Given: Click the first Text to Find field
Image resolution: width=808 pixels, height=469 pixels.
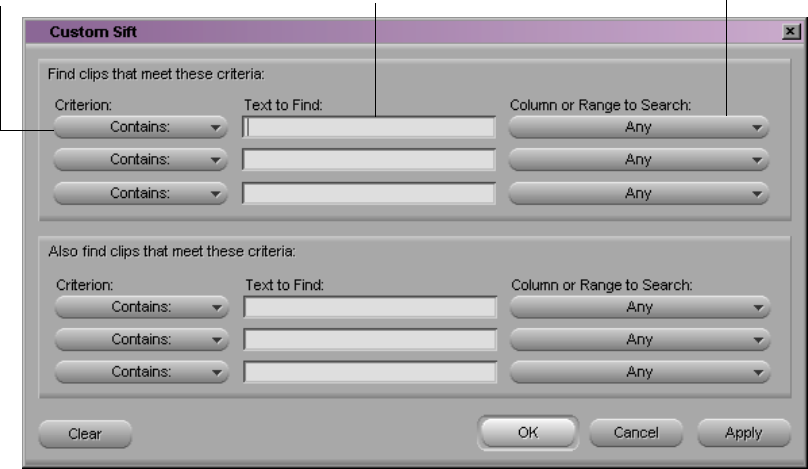Looking at the screenshot, I should [x=369, y=127].
